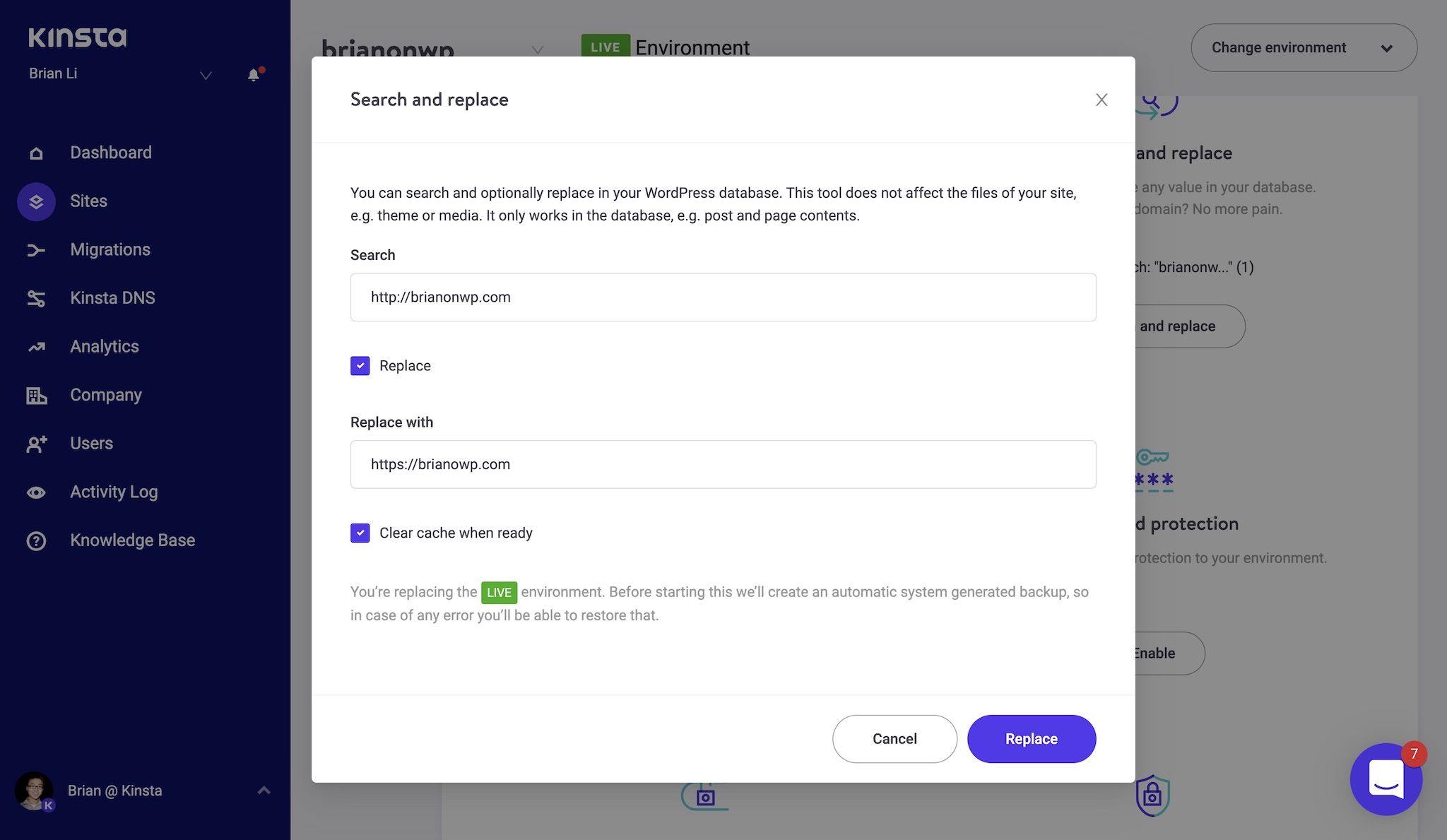Image resolution: width=1447 pixels, height=840 pixels.
Task: Click the Migrations arrow icon
Action: pos(36,250)
